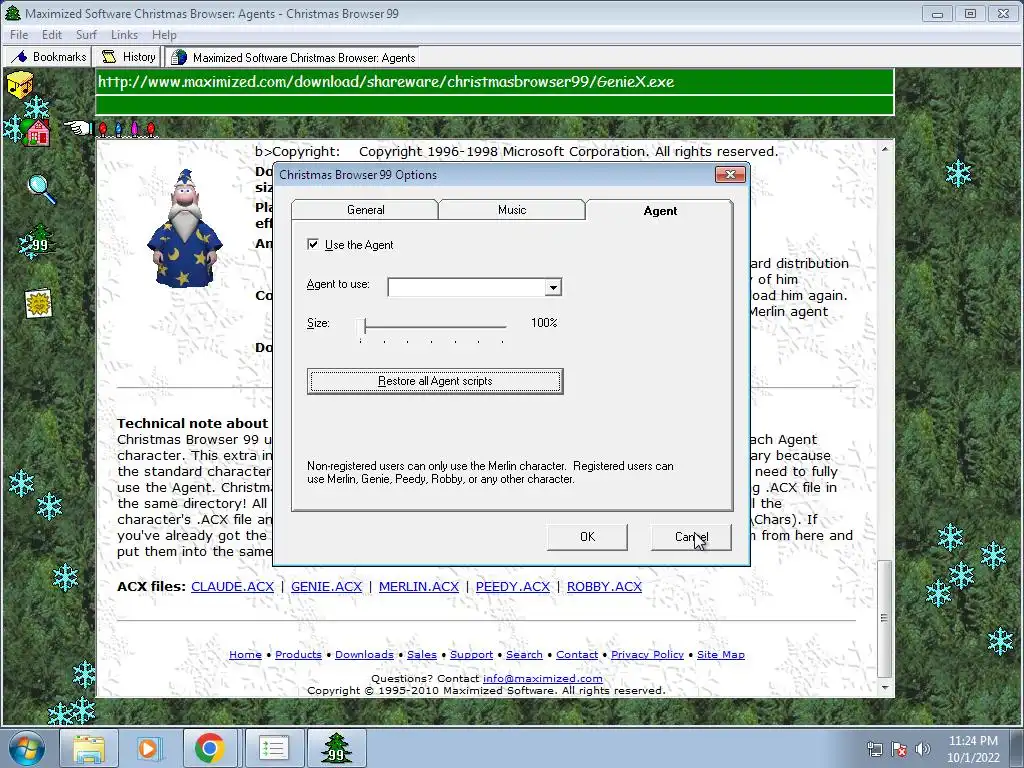Open the Bookmarks tab
Viewport: 1024px width, 768px height.
[48, 57]
